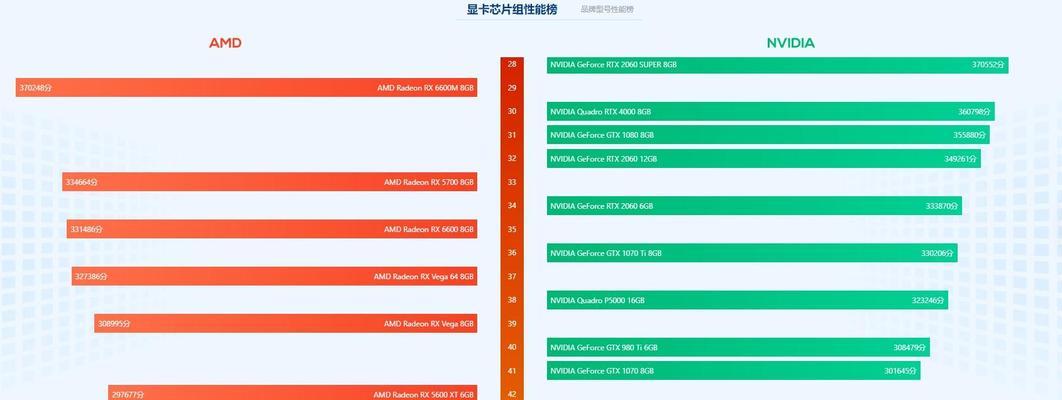The width and height of the screenshot is (1062, 400).
Task: Click the 297677分 score value
Action: click(x=128, y=395)
